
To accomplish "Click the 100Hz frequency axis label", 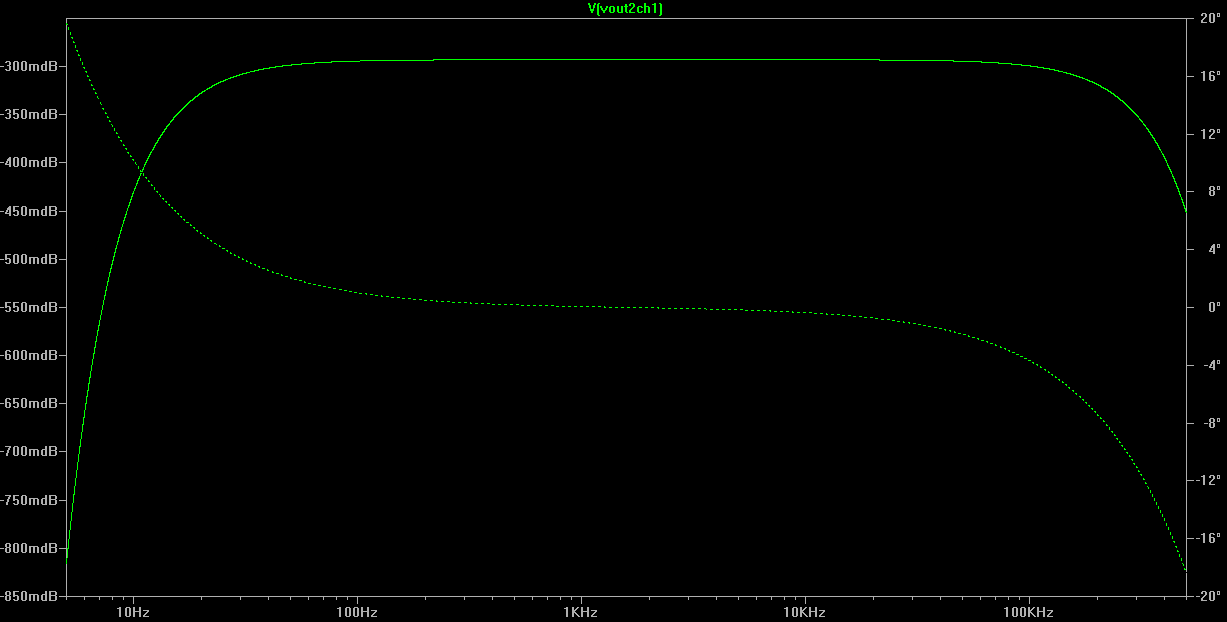I will (356, 611).
